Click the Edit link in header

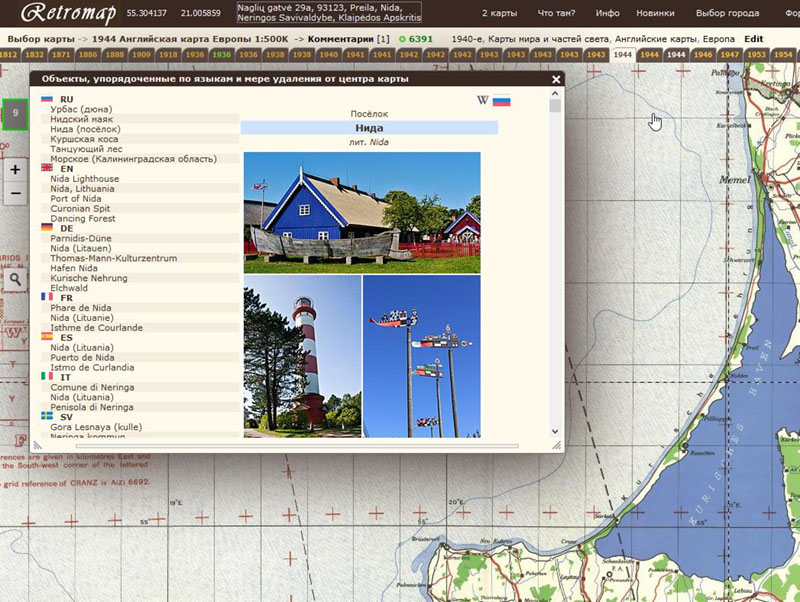753,39
